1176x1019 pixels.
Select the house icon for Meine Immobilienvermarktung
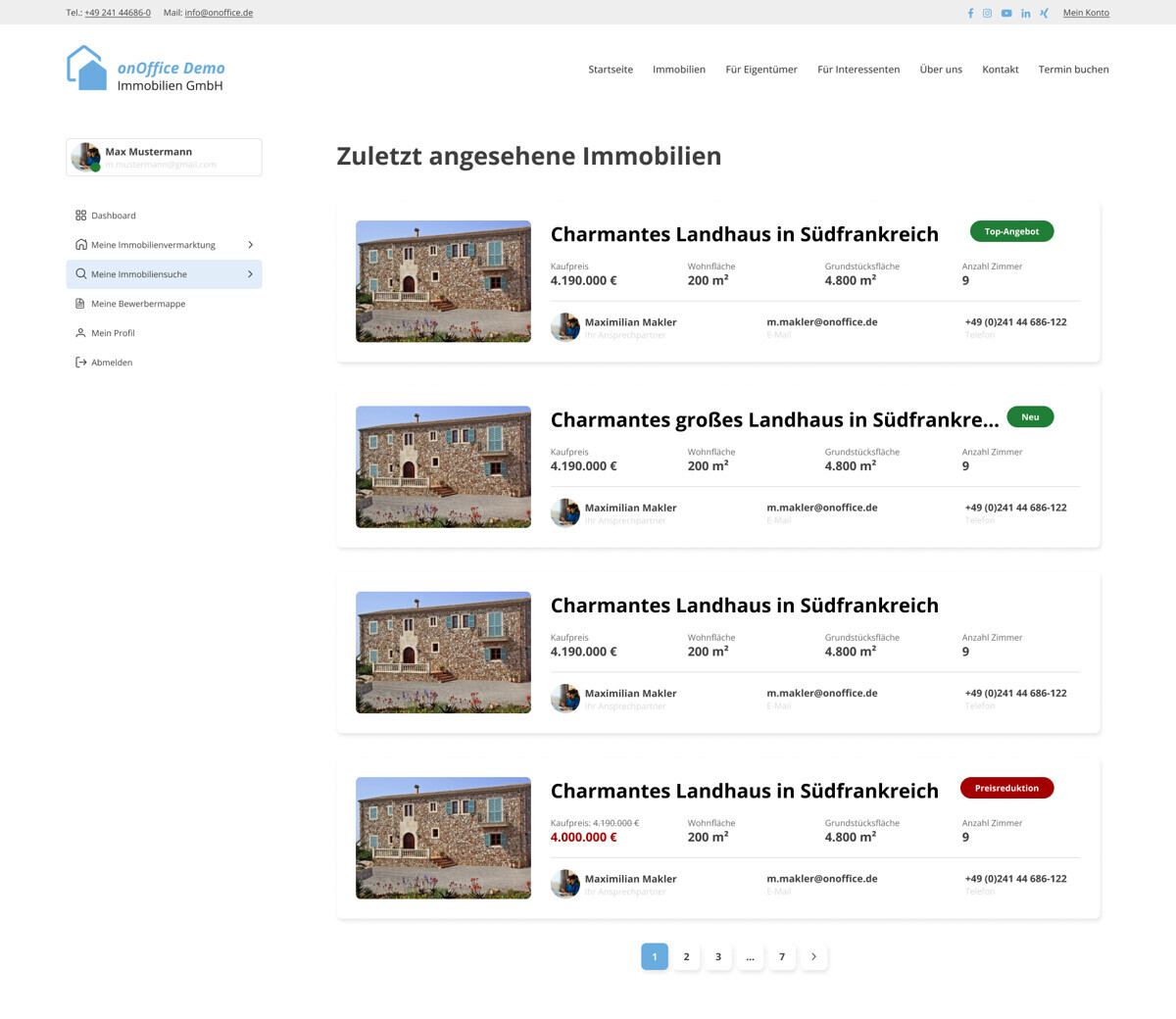coord(80,244)
